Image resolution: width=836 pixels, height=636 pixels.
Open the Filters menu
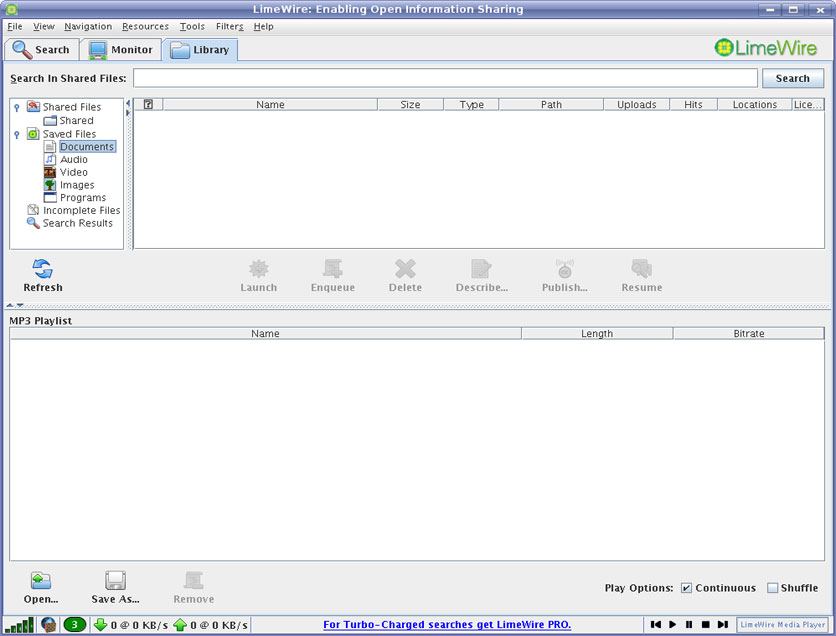229,26
